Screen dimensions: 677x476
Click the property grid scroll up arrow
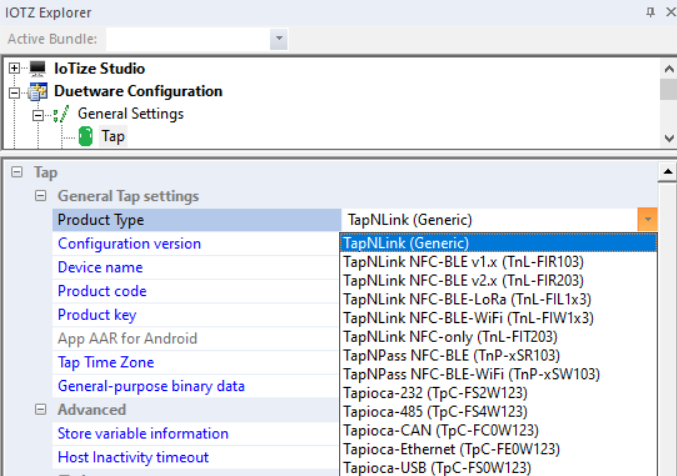[x=668, y=171]
